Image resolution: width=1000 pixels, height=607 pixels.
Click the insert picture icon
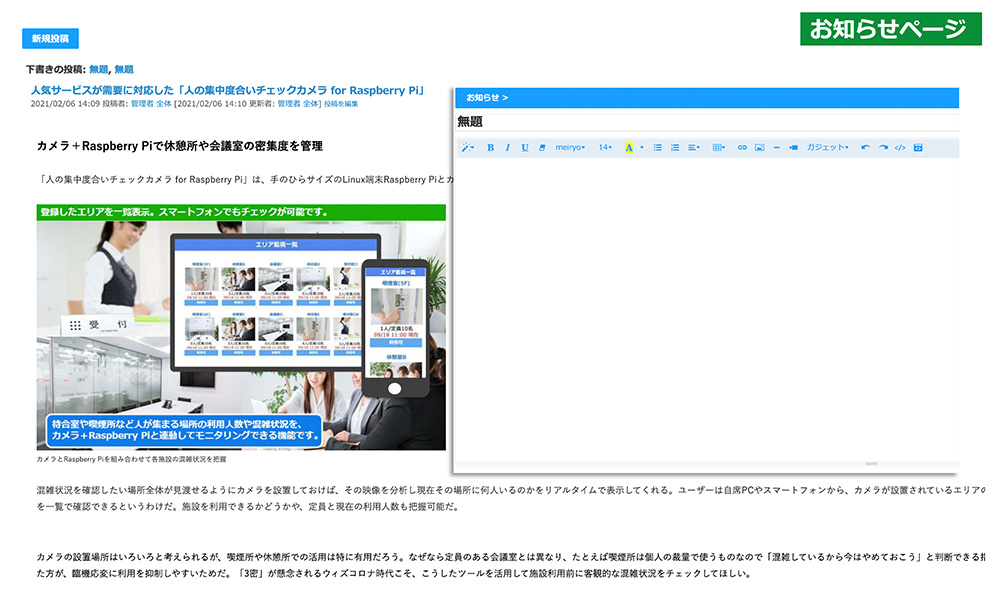(760, 147)
